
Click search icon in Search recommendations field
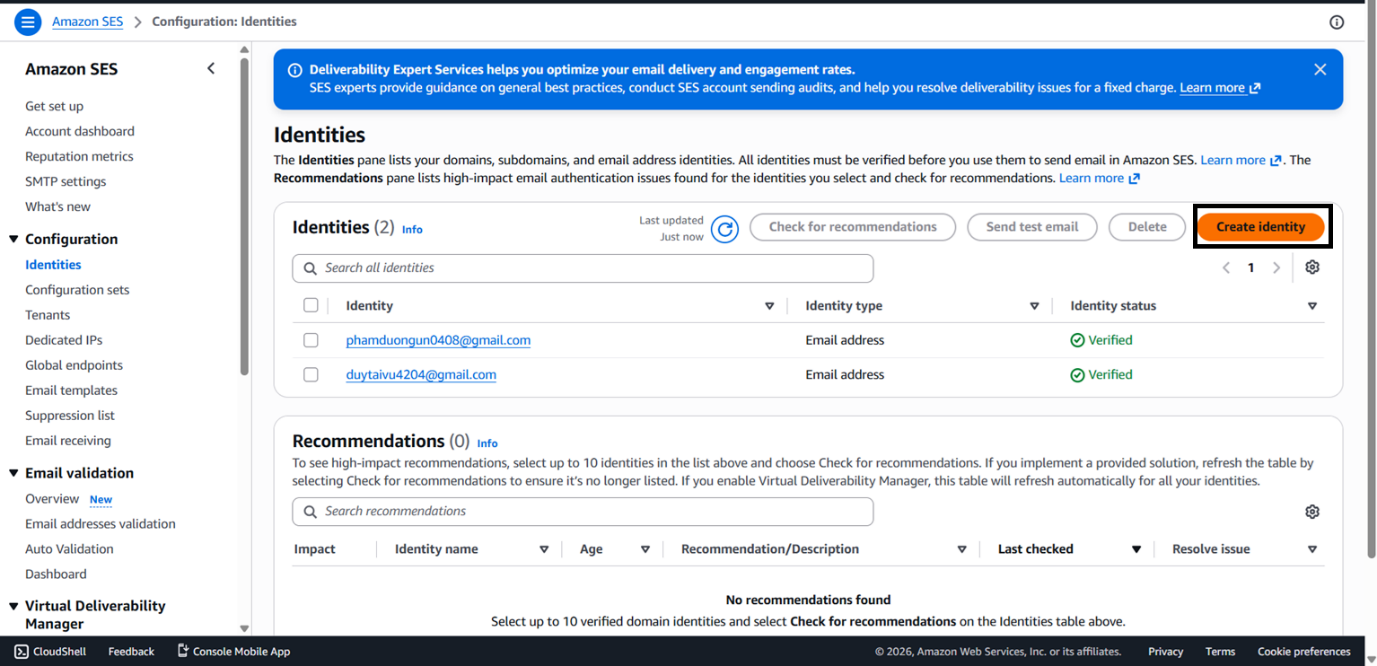point(310,511)
